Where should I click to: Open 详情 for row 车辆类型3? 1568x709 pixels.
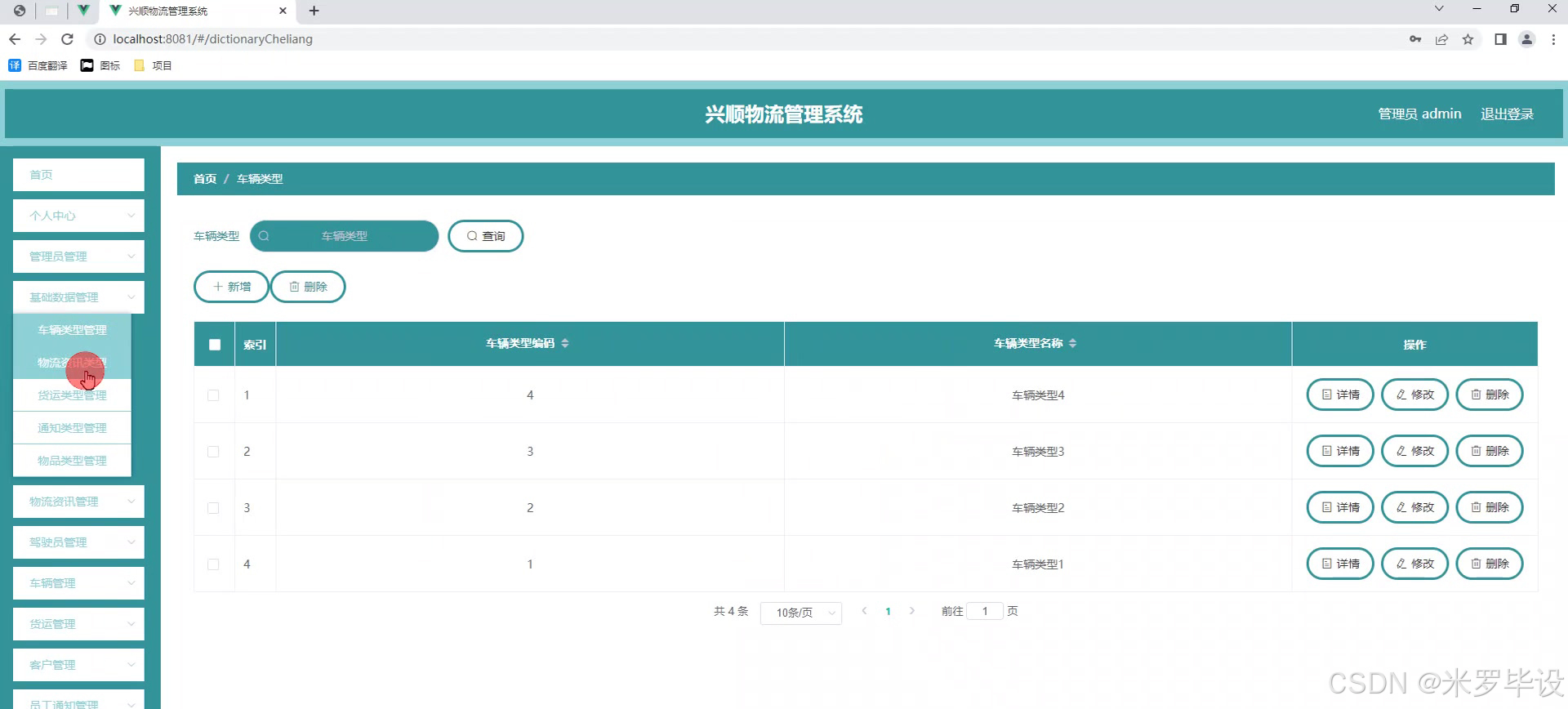(x=1340, y=451)
